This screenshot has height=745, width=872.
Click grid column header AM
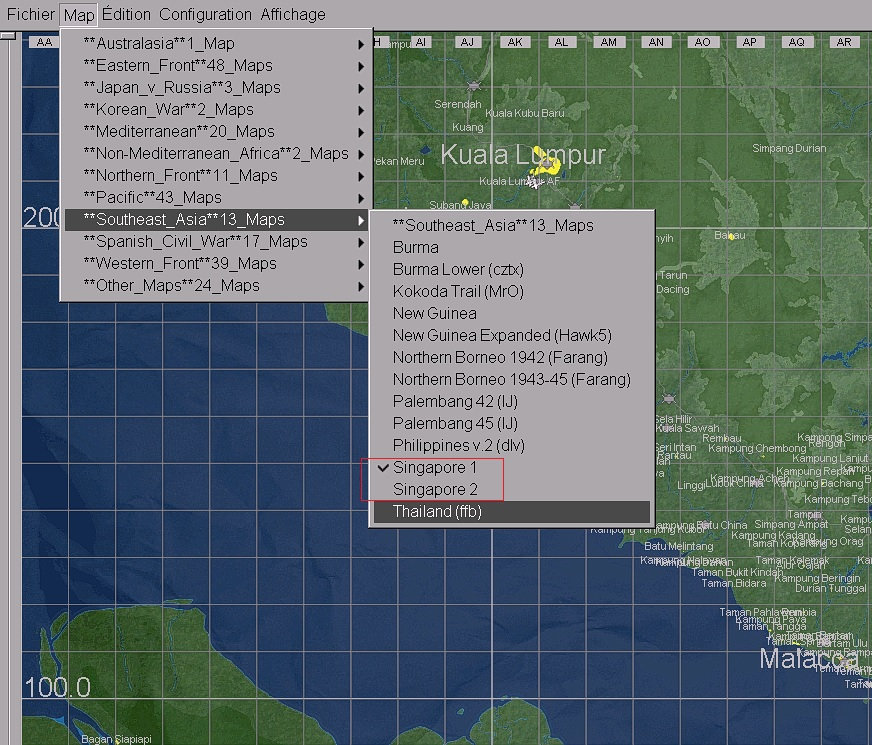[609, 42]
